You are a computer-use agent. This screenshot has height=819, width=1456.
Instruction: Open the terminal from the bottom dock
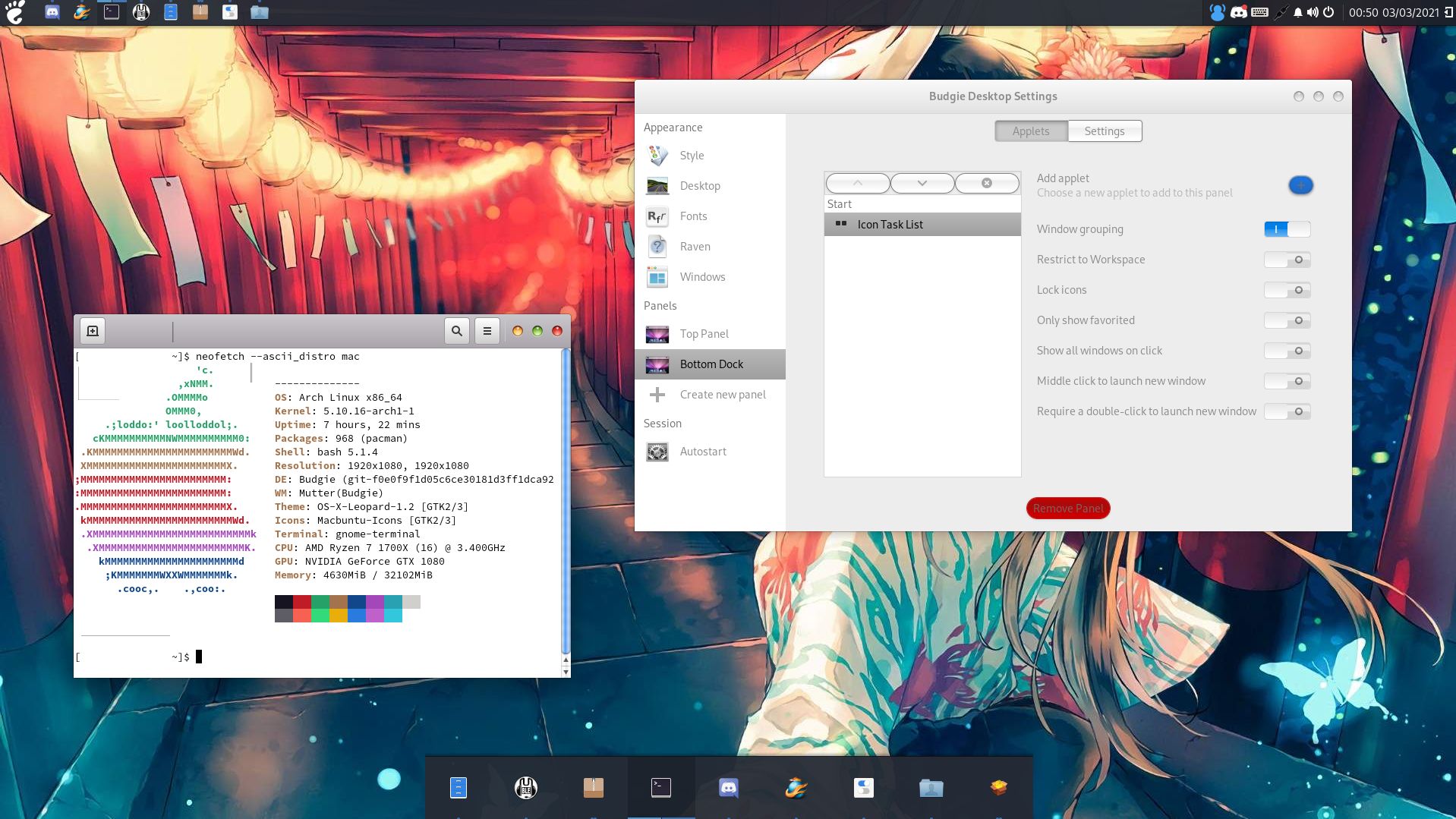(x=661, y=788)
